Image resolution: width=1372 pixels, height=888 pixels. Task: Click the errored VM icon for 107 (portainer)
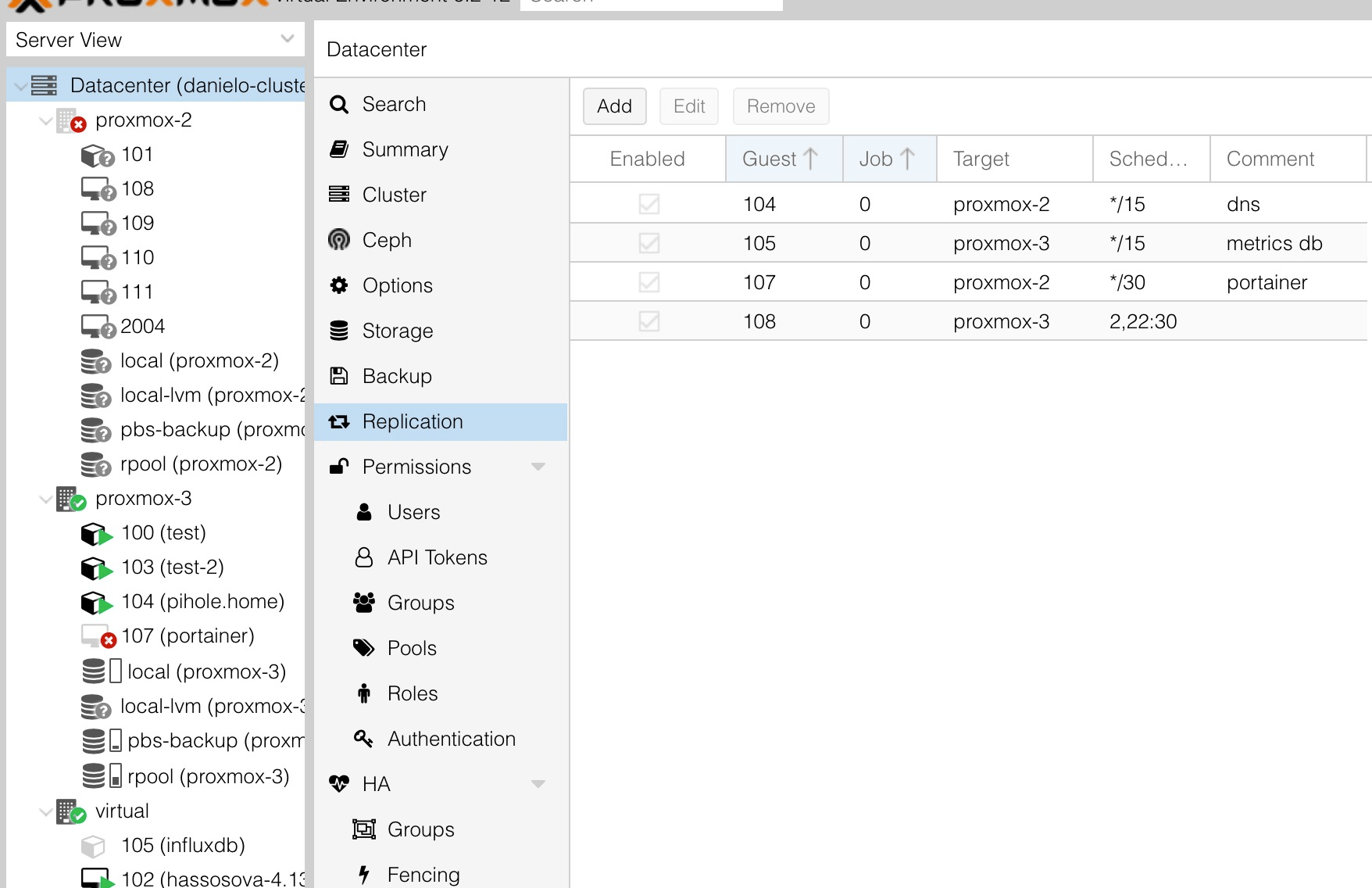click(x=98, y=636)
